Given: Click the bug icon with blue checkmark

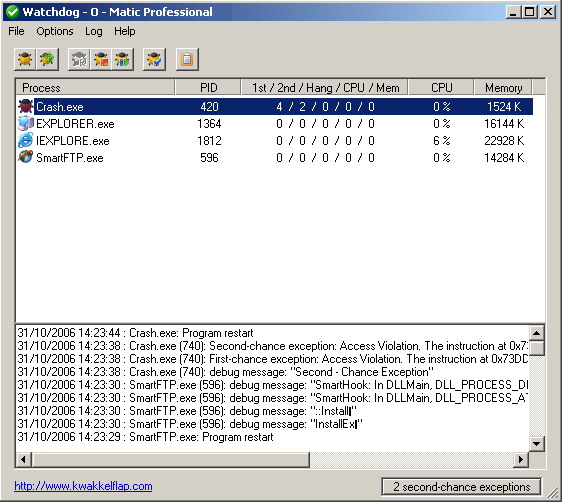Looking at the screenshot, I should (154, 59).
